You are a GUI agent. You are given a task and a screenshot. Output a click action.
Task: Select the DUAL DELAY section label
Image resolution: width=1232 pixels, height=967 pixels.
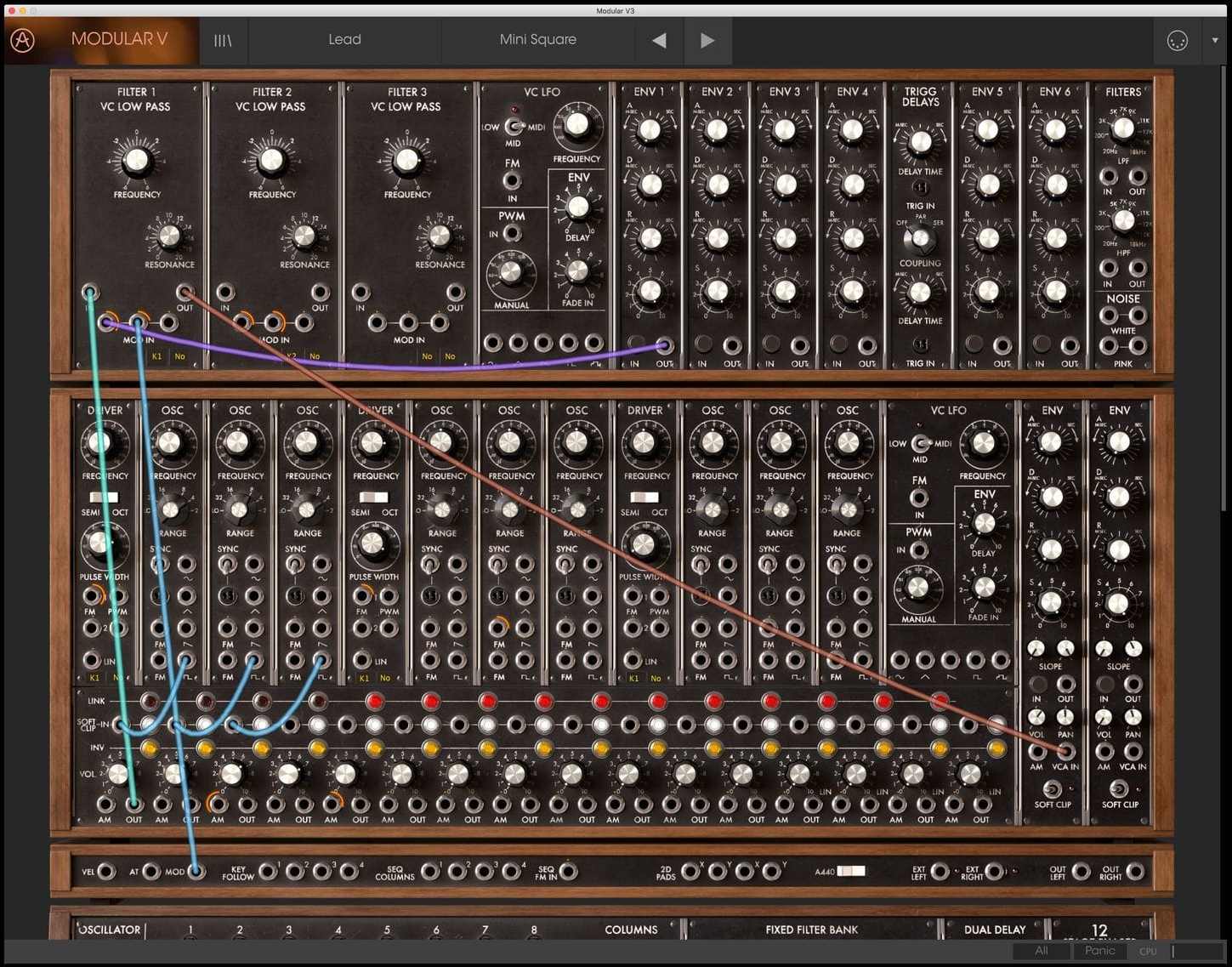coord(995,930)
